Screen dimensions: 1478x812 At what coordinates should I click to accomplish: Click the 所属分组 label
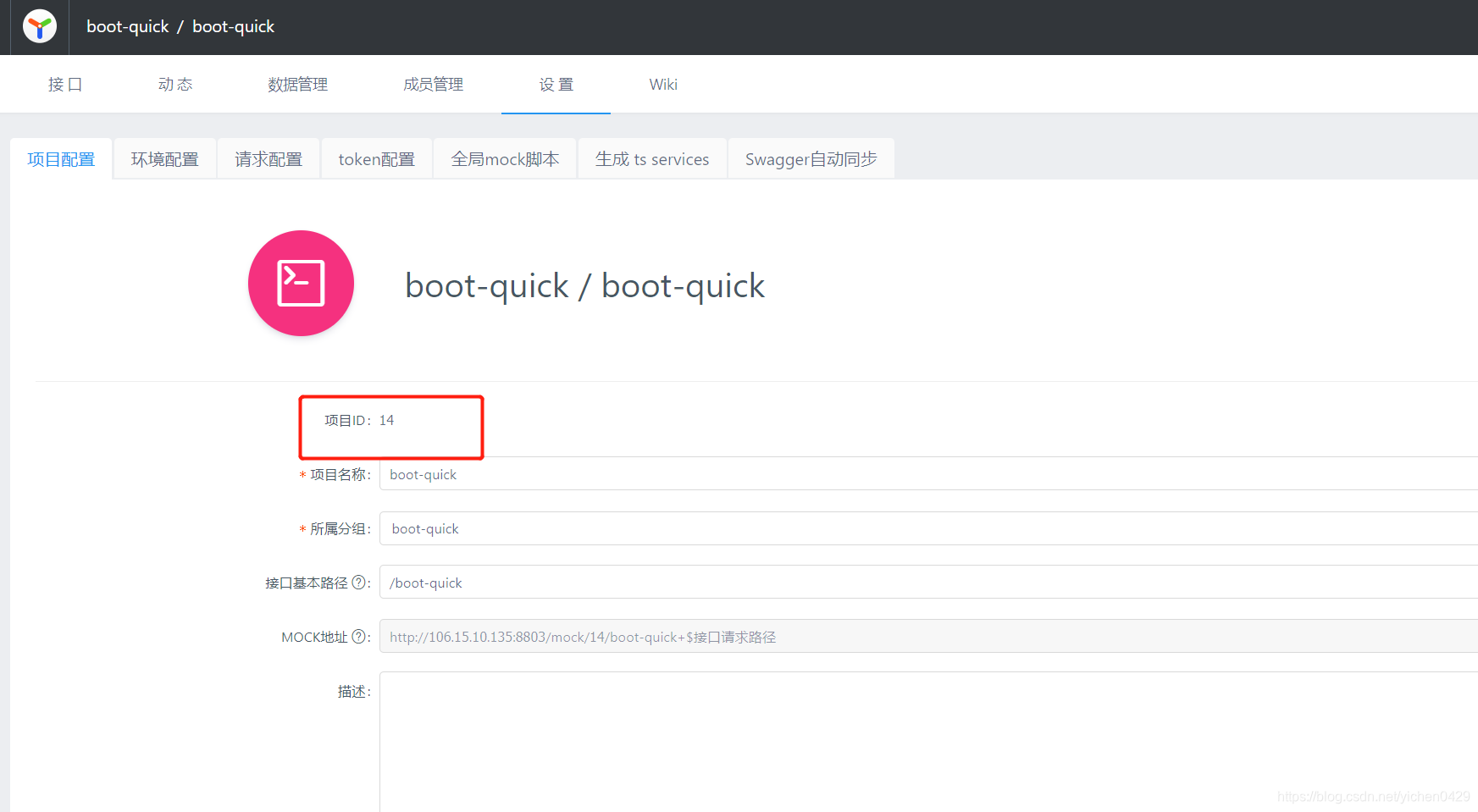pos(340,529)
